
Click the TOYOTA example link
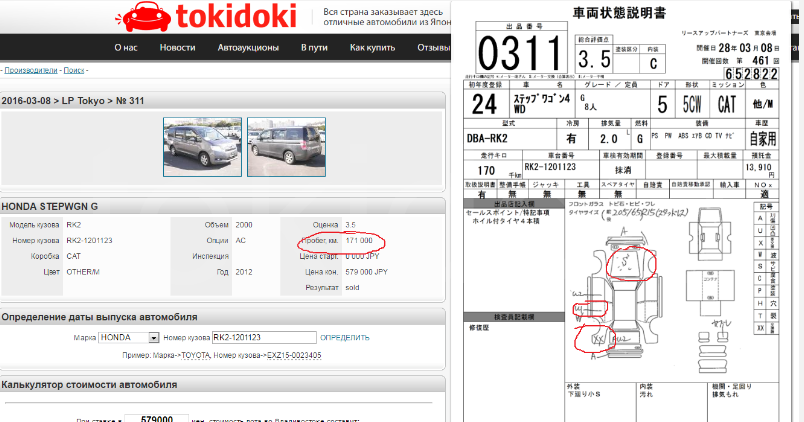195,355
